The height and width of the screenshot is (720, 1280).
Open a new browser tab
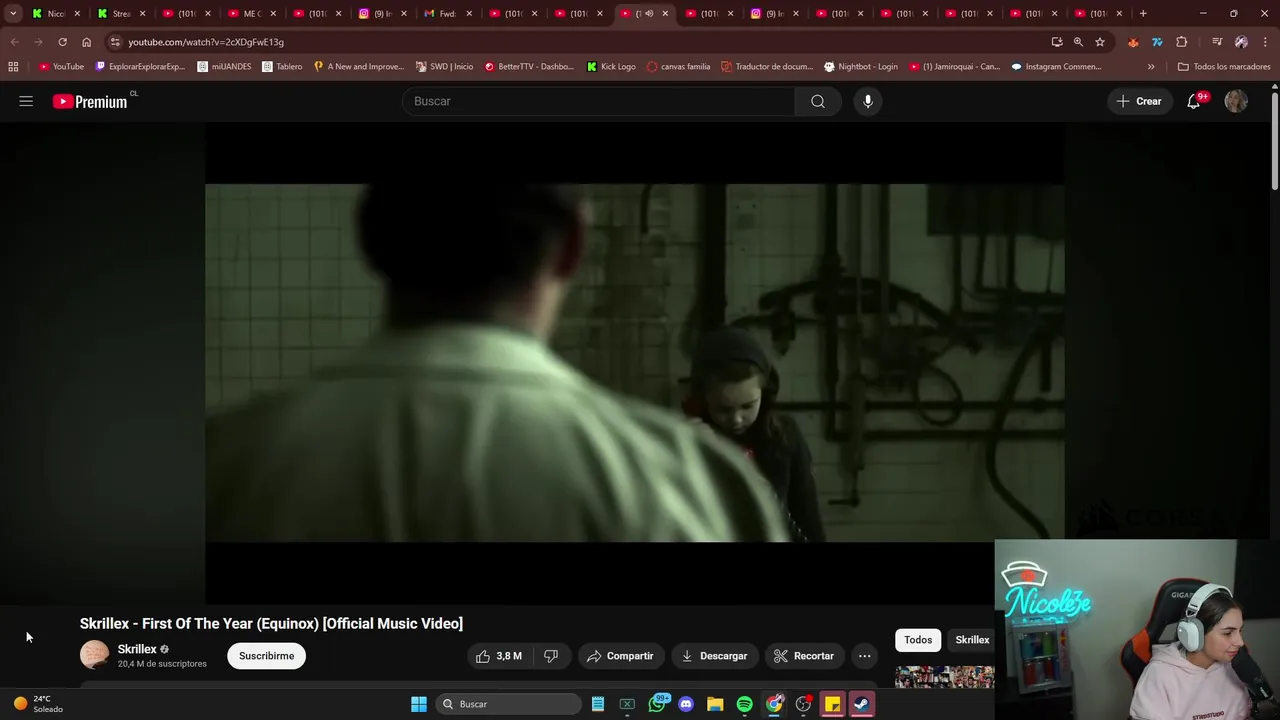point(1143,13)
